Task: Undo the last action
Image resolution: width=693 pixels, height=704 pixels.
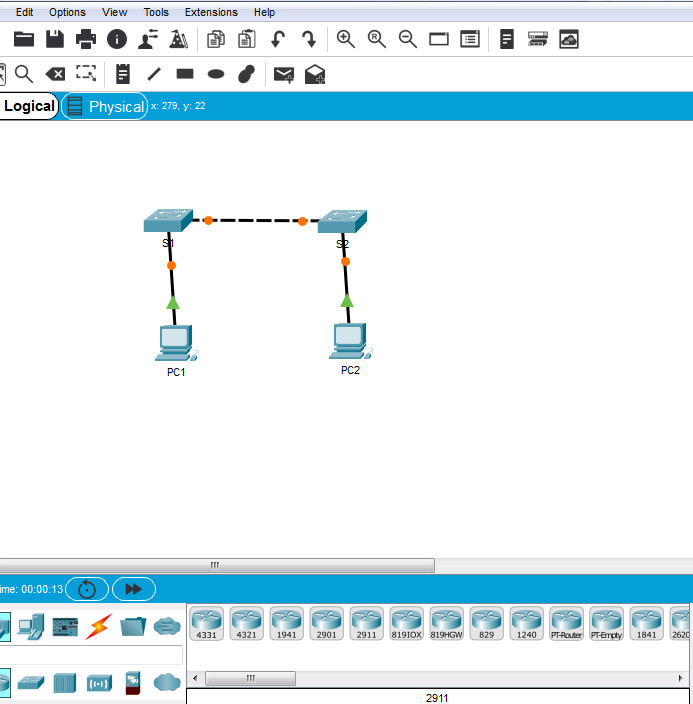Action: [278, 39]
